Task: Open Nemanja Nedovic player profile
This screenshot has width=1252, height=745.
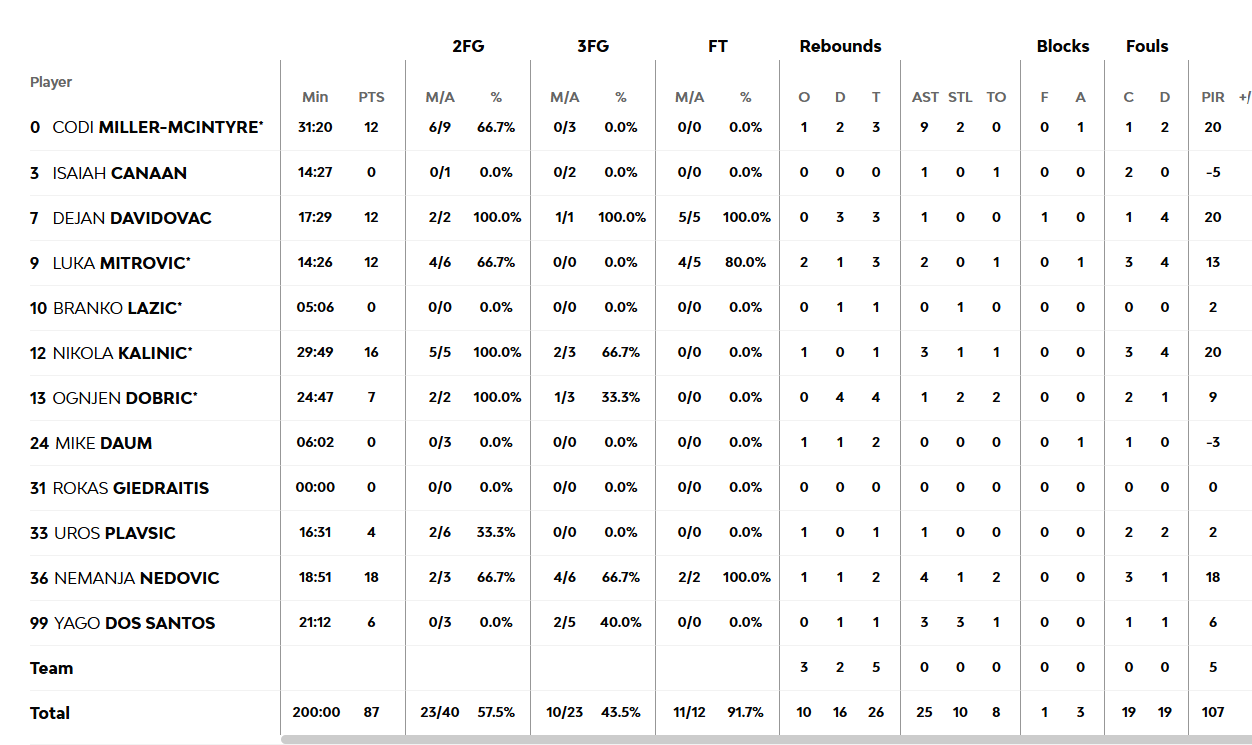Action: 136,578
